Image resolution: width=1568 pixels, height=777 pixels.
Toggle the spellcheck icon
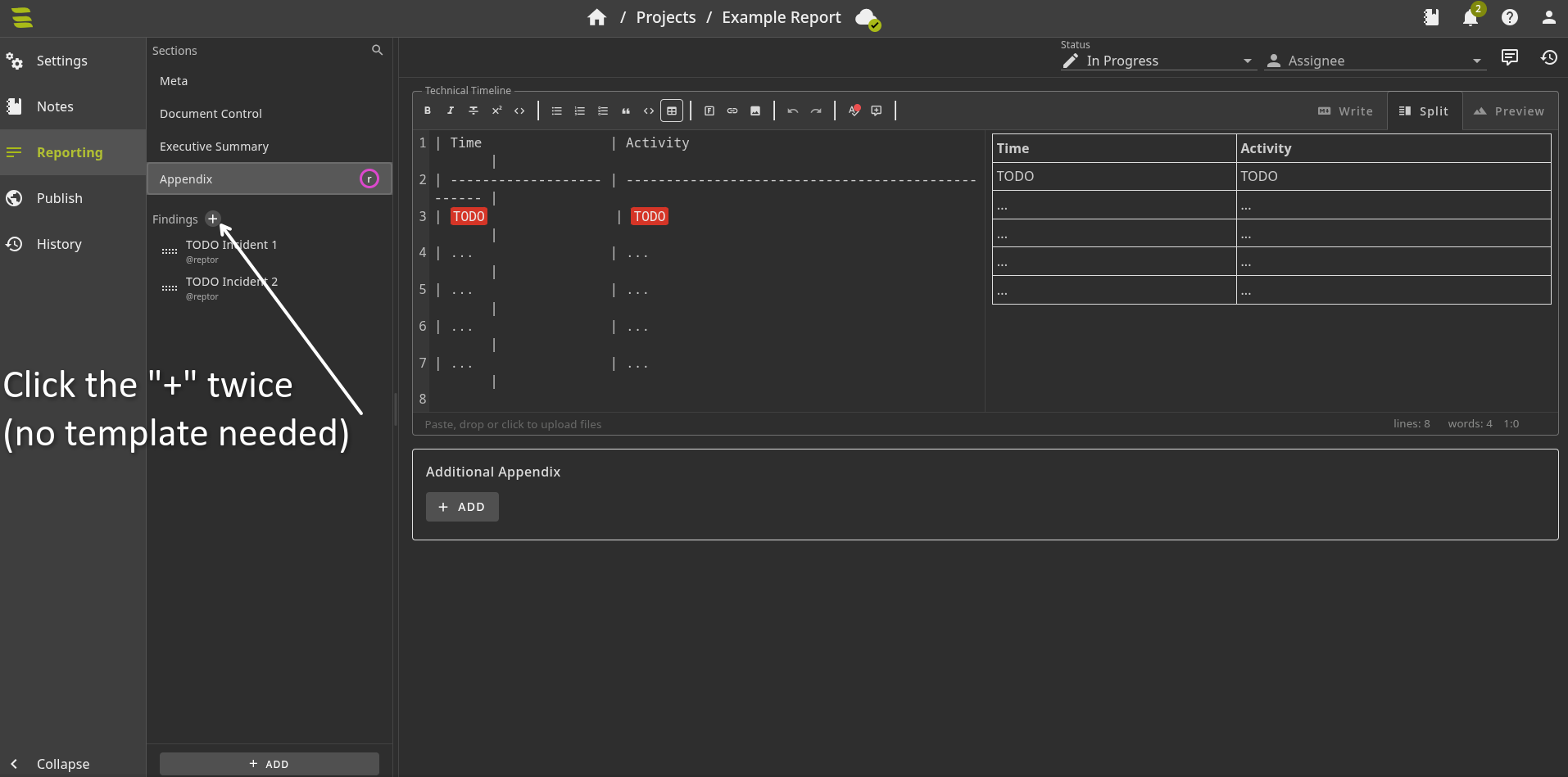point(854,111)
